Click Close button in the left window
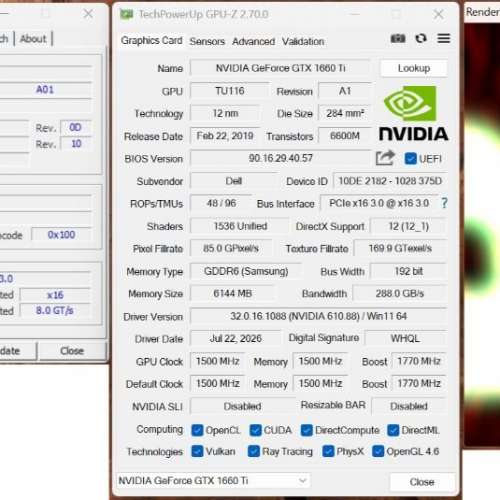Viewport: 500px width, 500px height. coord(72,351)
